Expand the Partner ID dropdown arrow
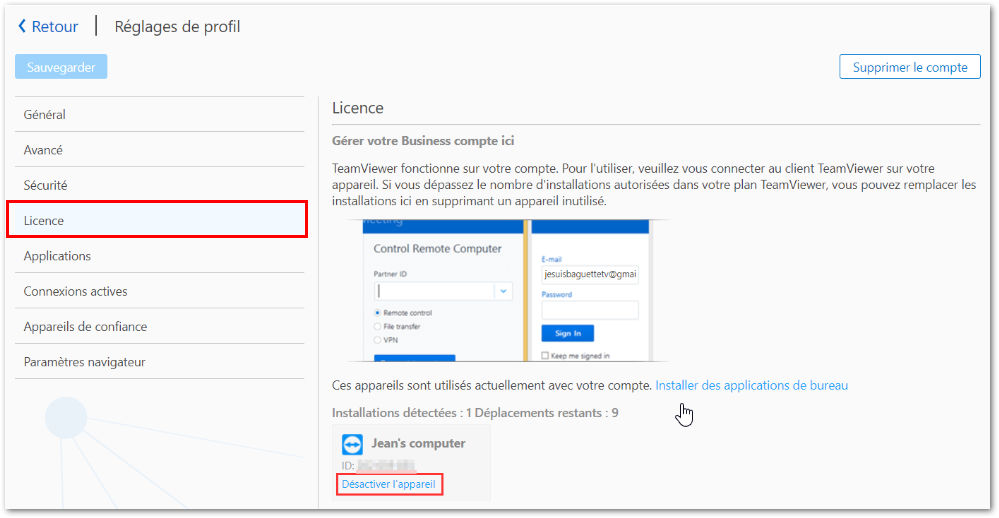Screen dimensions: 999x518 pyautogui.click(x=503, y=291)
